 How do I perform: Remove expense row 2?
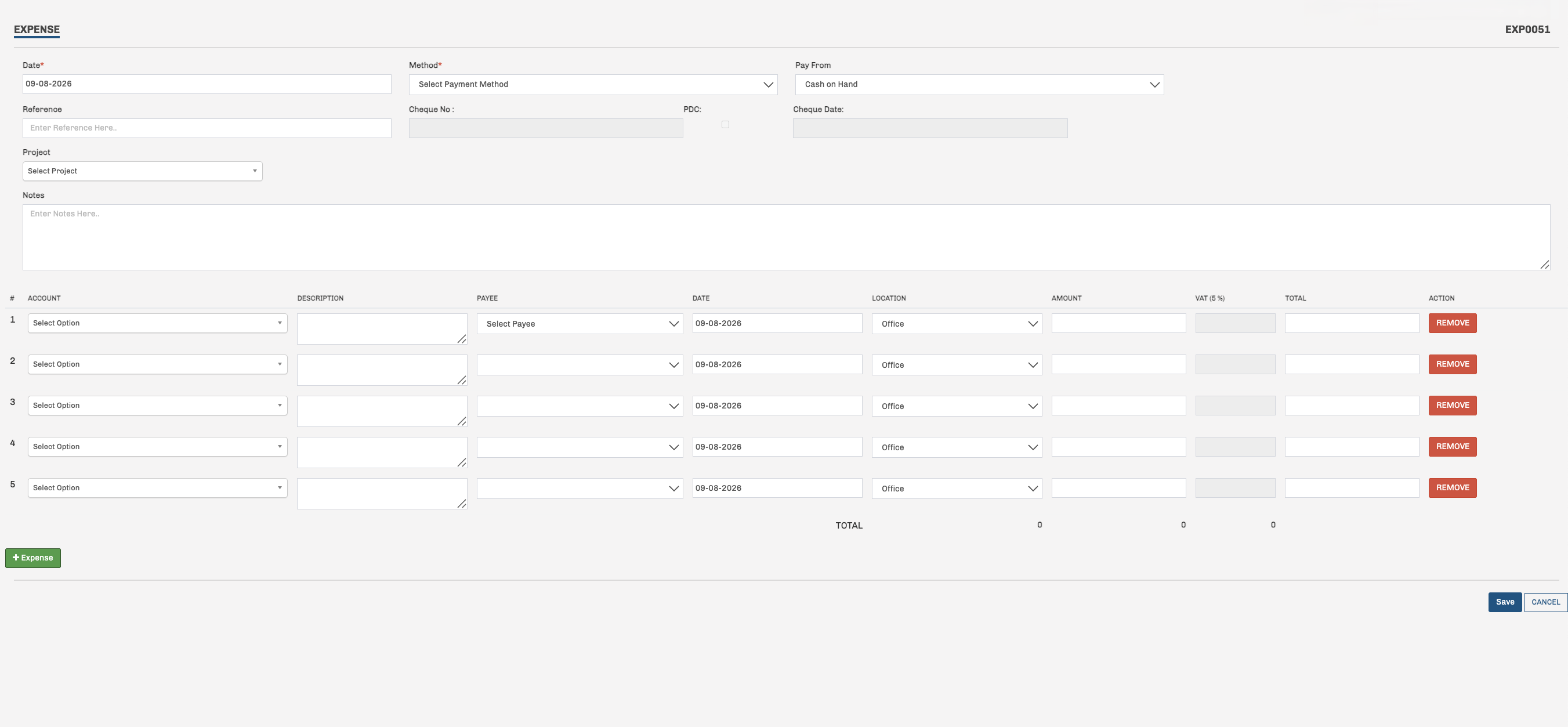pyautogui.click(x=1453, y=364)
